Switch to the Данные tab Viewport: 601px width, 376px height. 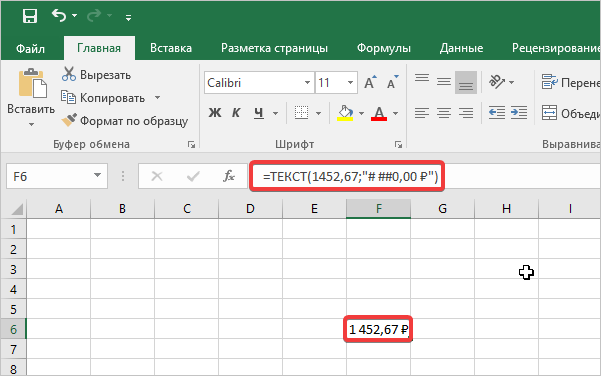coord(461,48)
